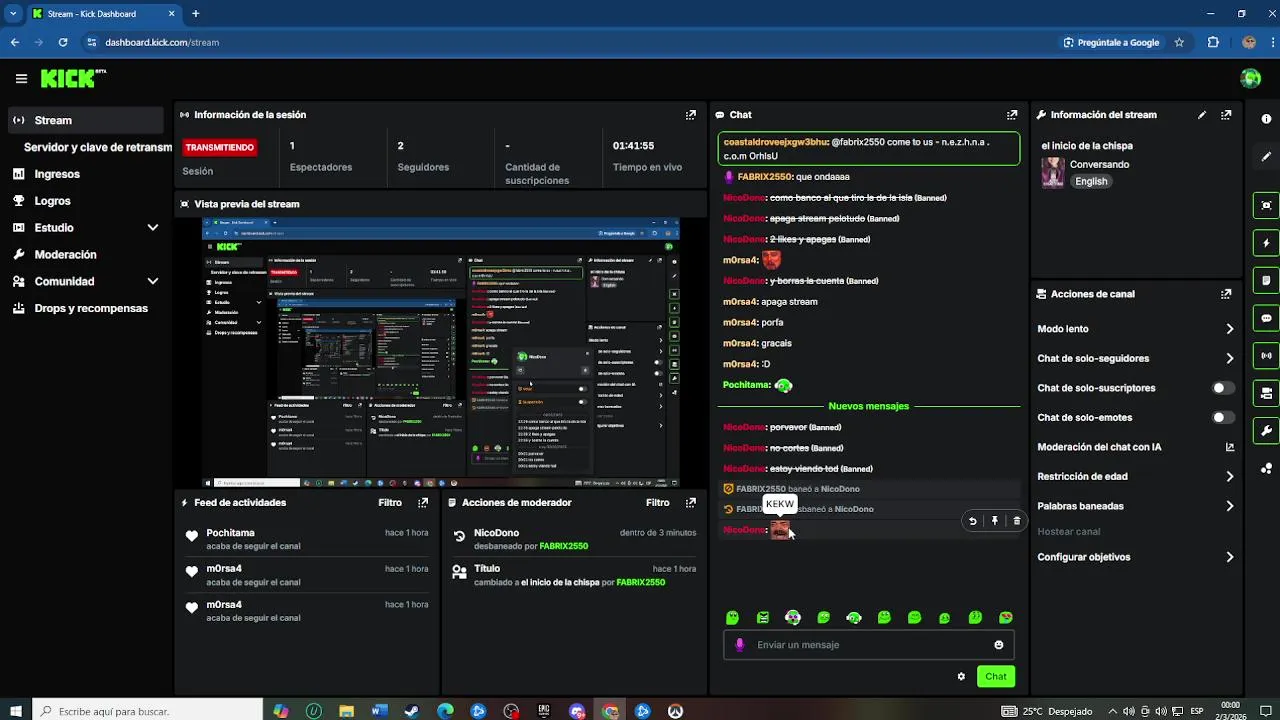Screen dimensions: 1280x720
Task: Click the focus frame icon in right sidebar
Action: click(1267, 205)
